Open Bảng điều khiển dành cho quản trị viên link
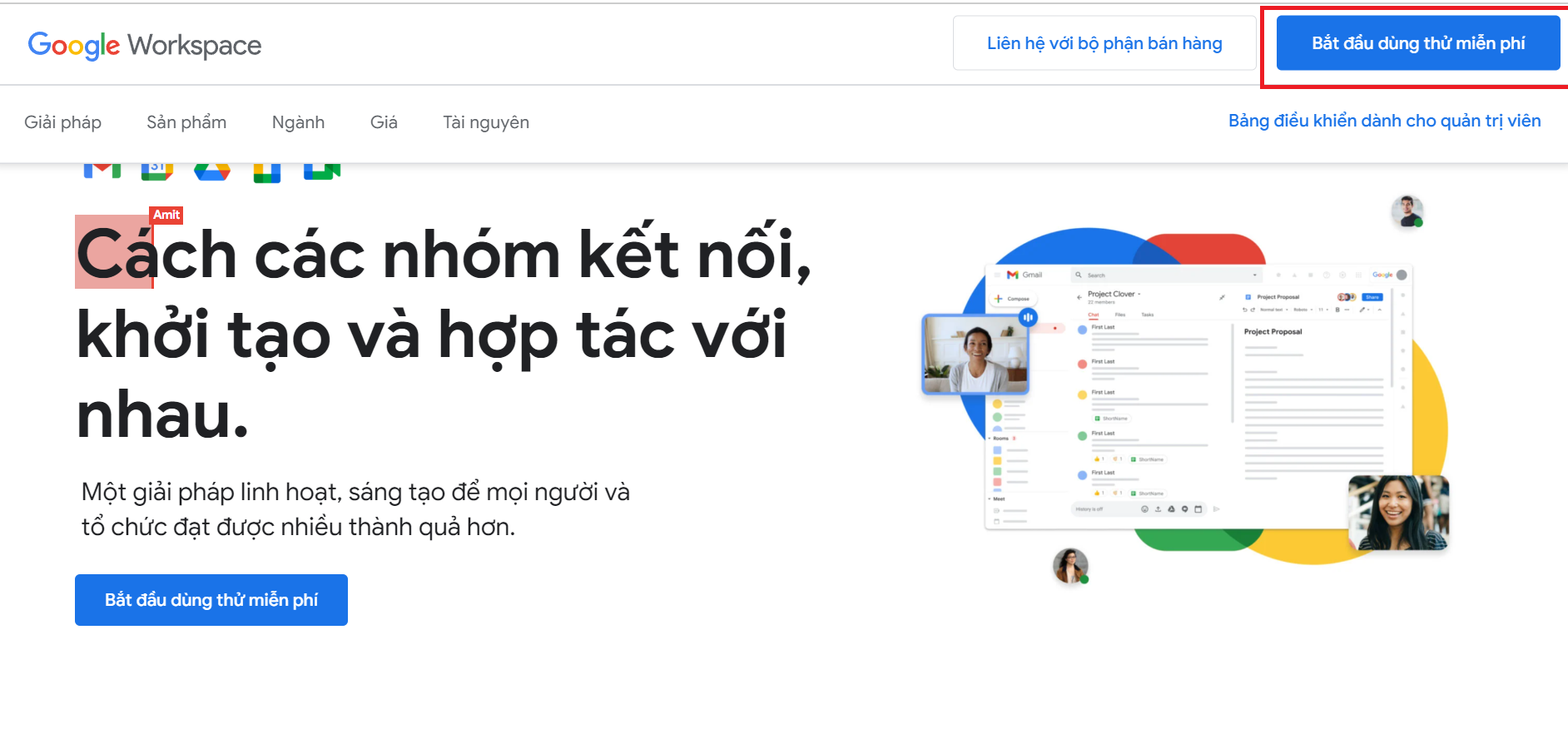The image size is (1568, 734). pos(1384,121)
